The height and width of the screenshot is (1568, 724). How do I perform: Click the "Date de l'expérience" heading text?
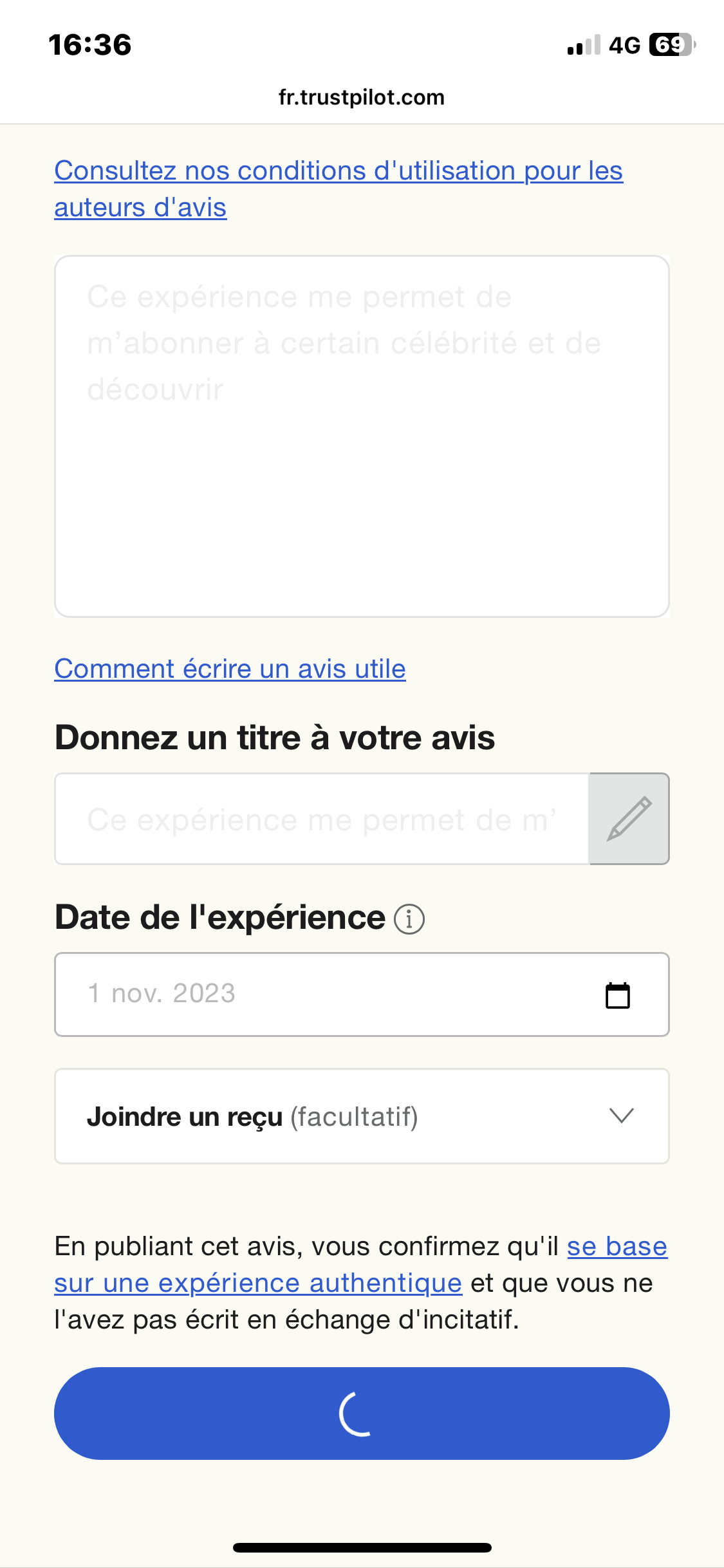[220, 917]
